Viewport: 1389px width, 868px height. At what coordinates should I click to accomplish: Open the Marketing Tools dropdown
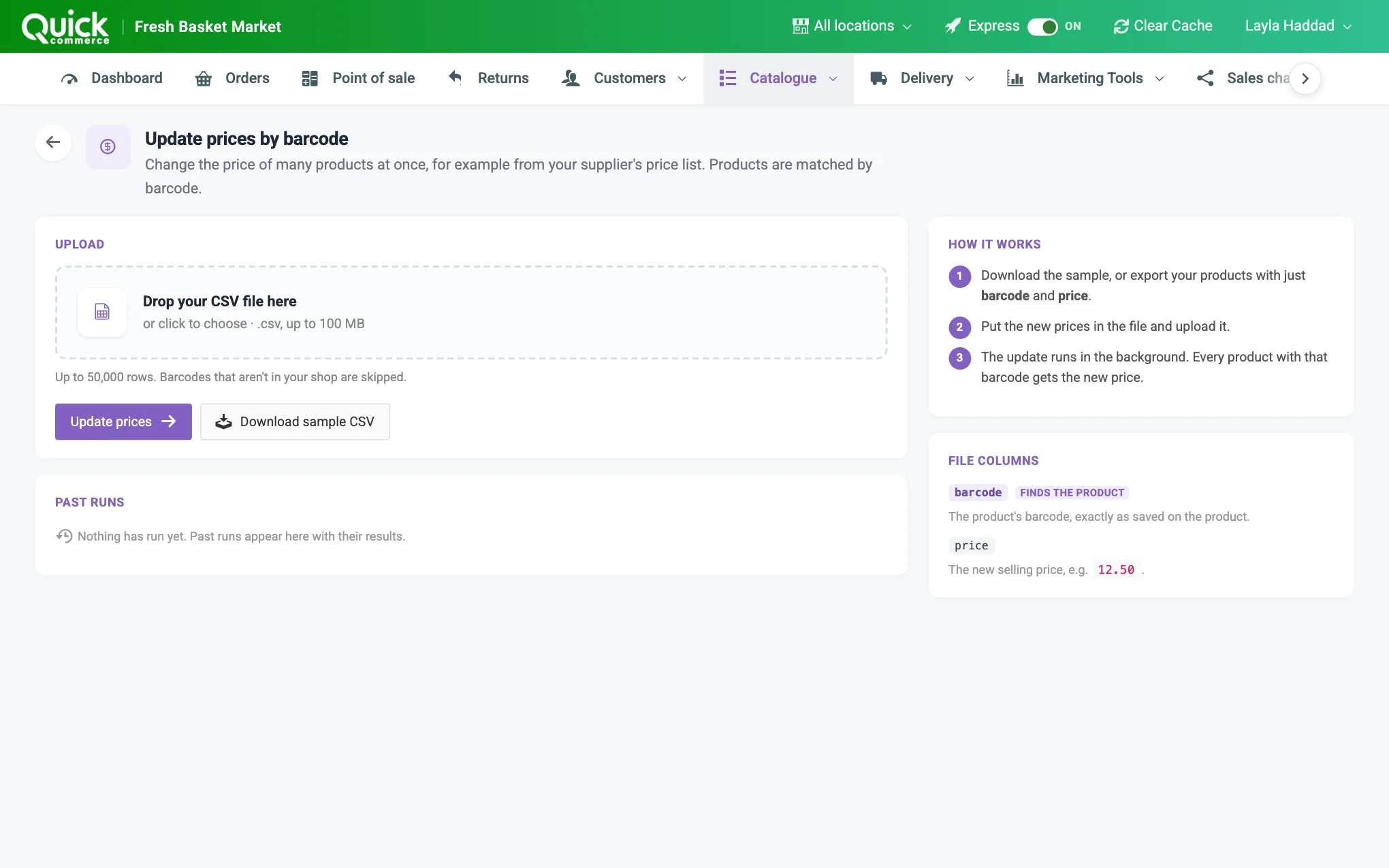tap(1085, 78)
